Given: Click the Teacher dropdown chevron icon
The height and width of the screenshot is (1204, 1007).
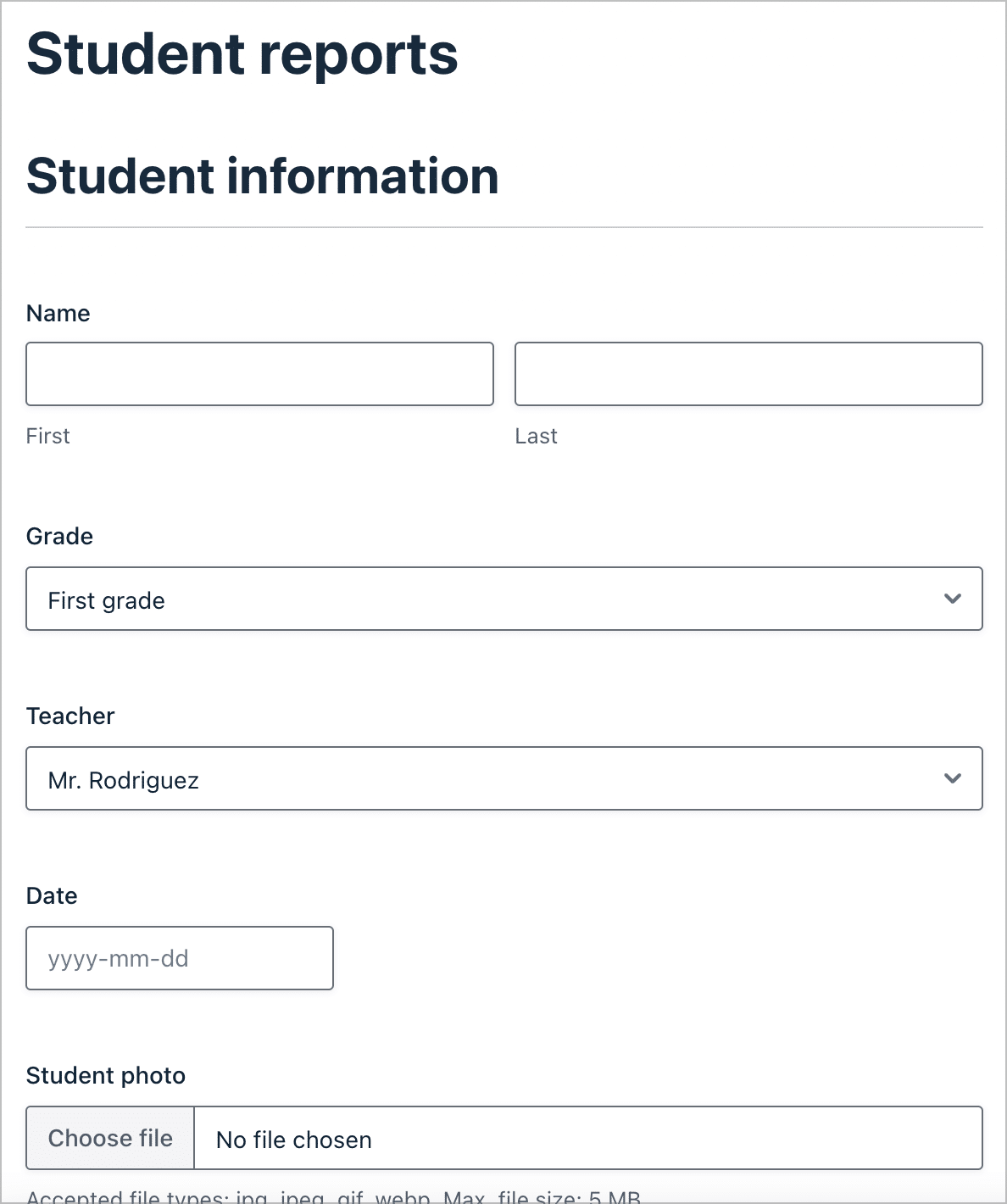Looking at the screenshot, I should [x=953, y=778].
